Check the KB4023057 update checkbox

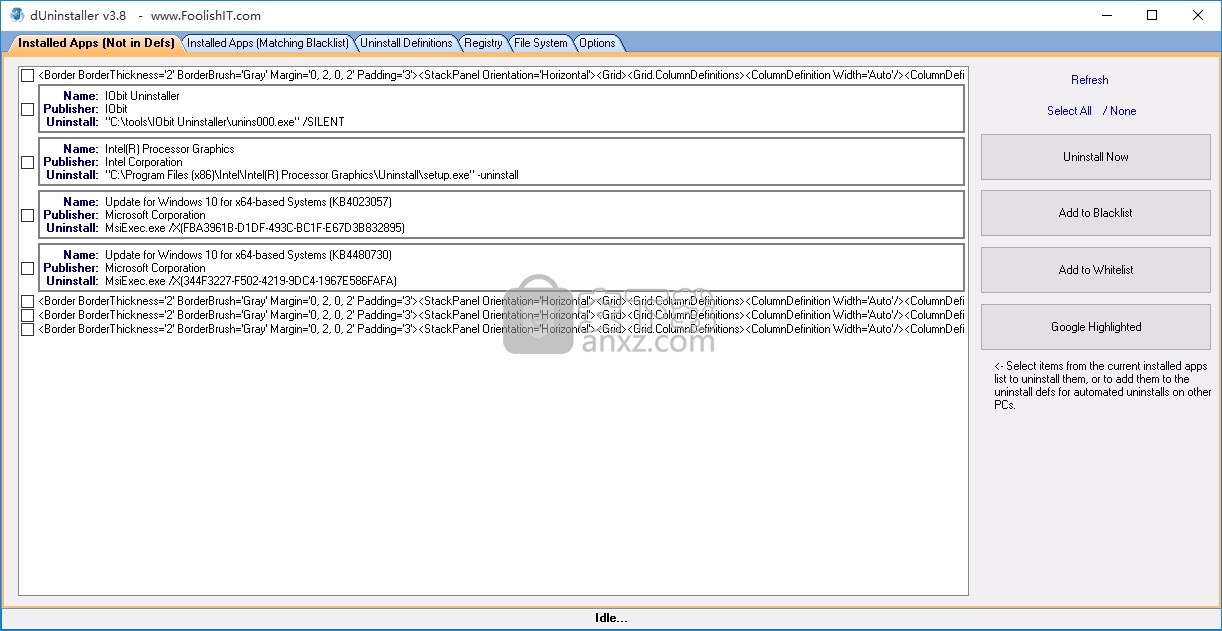point(28,215)
